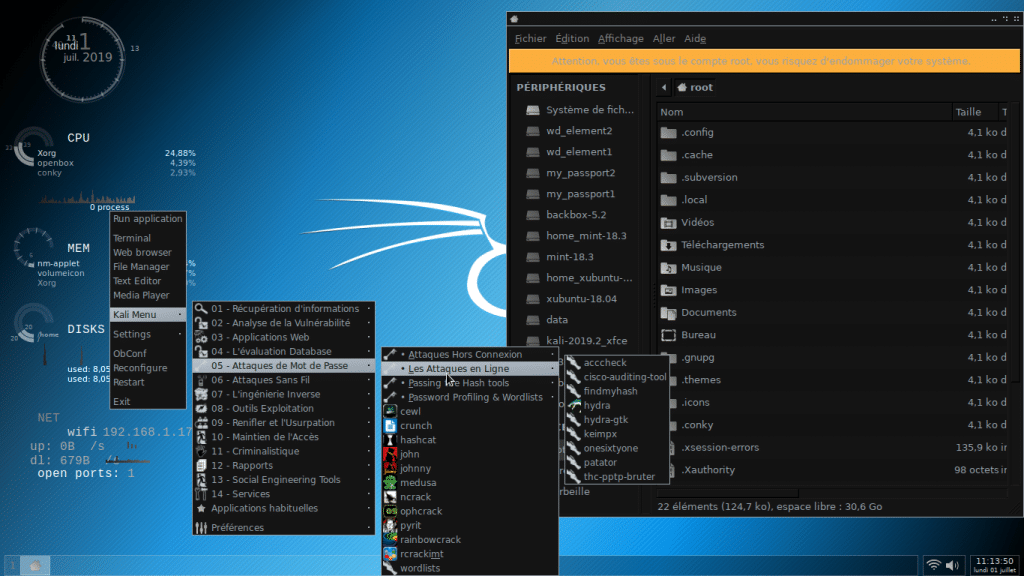Open the Téléchargements folder
1024x576 pixels.
coord(722,245)
